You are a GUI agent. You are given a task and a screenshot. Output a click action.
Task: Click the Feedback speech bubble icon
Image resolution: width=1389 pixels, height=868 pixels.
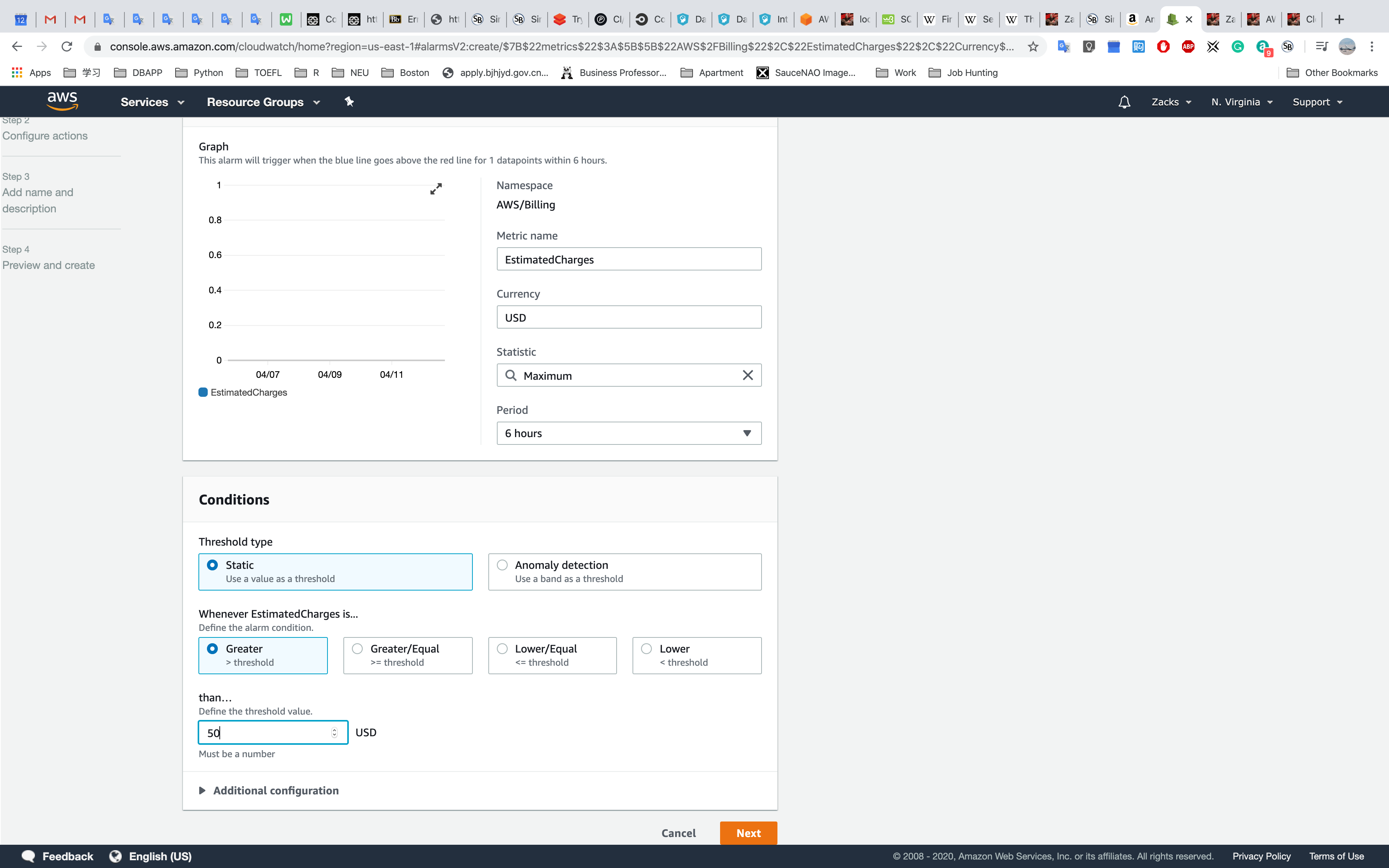coord(28,856)
